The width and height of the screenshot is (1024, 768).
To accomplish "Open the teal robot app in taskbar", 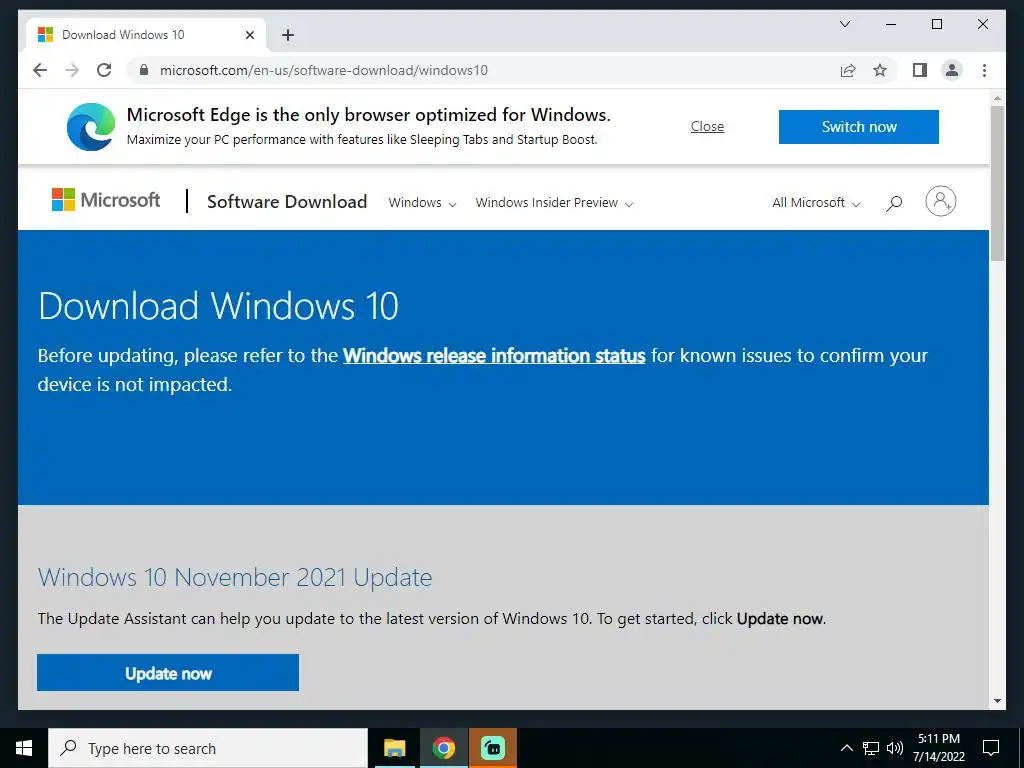I will [492, 748].
